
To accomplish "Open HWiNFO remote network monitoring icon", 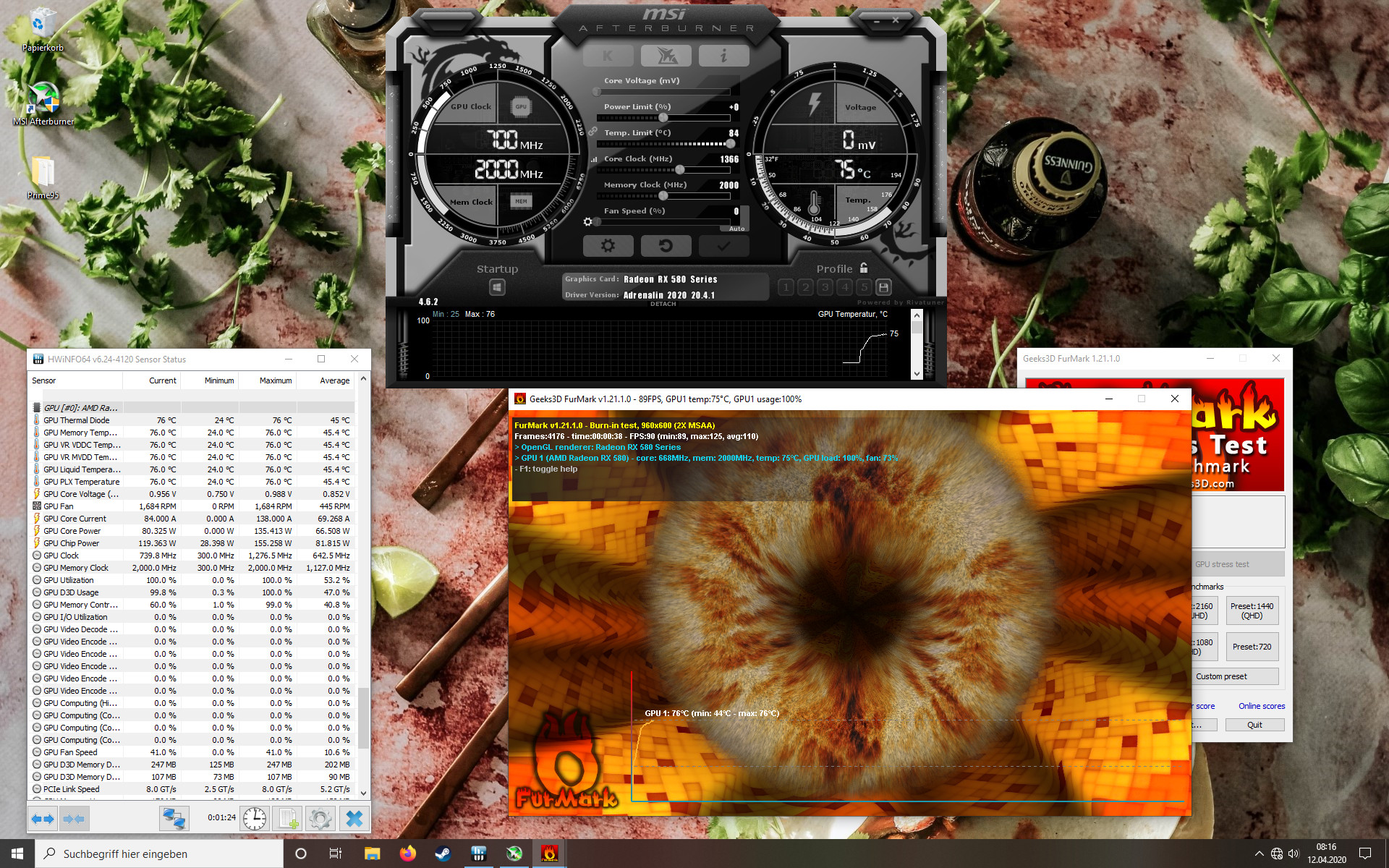I will [x=174, y=819].
